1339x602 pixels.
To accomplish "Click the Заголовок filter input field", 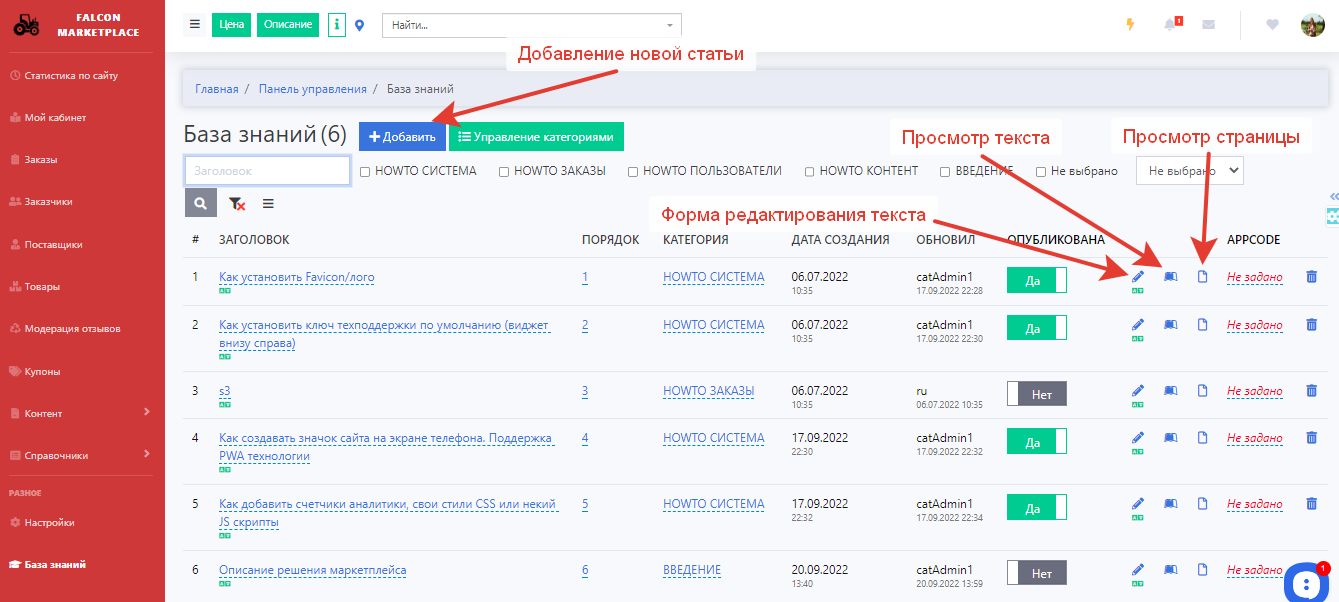I will (267, 171).
